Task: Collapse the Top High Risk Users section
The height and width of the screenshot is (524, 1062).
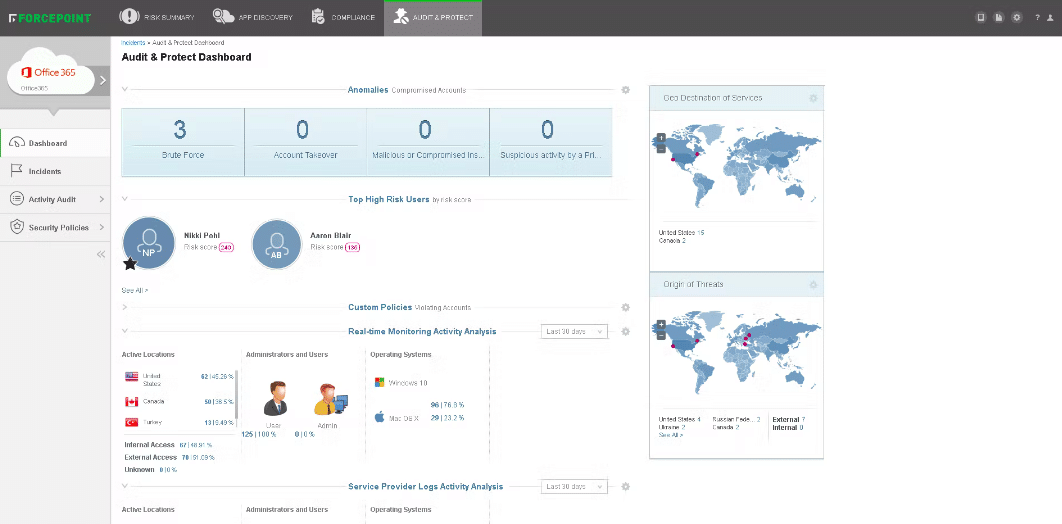Action: coord(125,199)
